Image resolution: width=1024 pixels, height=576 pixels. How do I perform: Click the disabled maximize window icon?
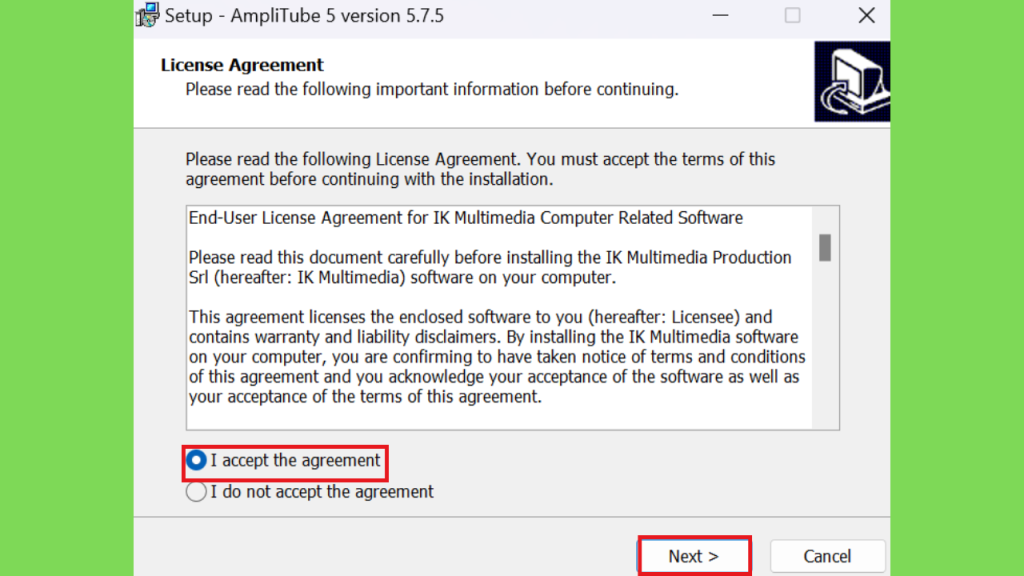[x=792, y=15]
